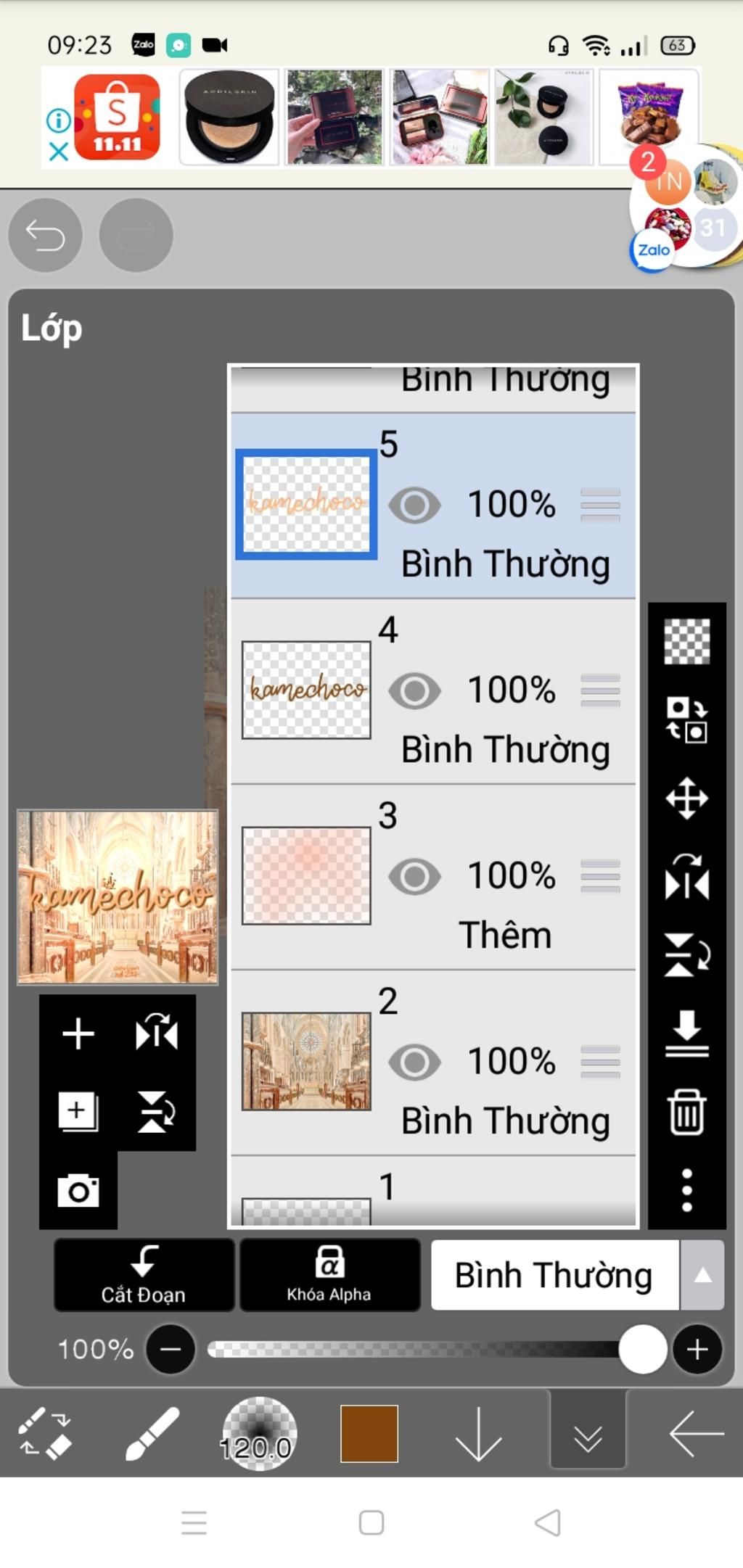Collapse panel with double chevron down button
This screenshot has width=743, height=1568.
[588, 1433]
